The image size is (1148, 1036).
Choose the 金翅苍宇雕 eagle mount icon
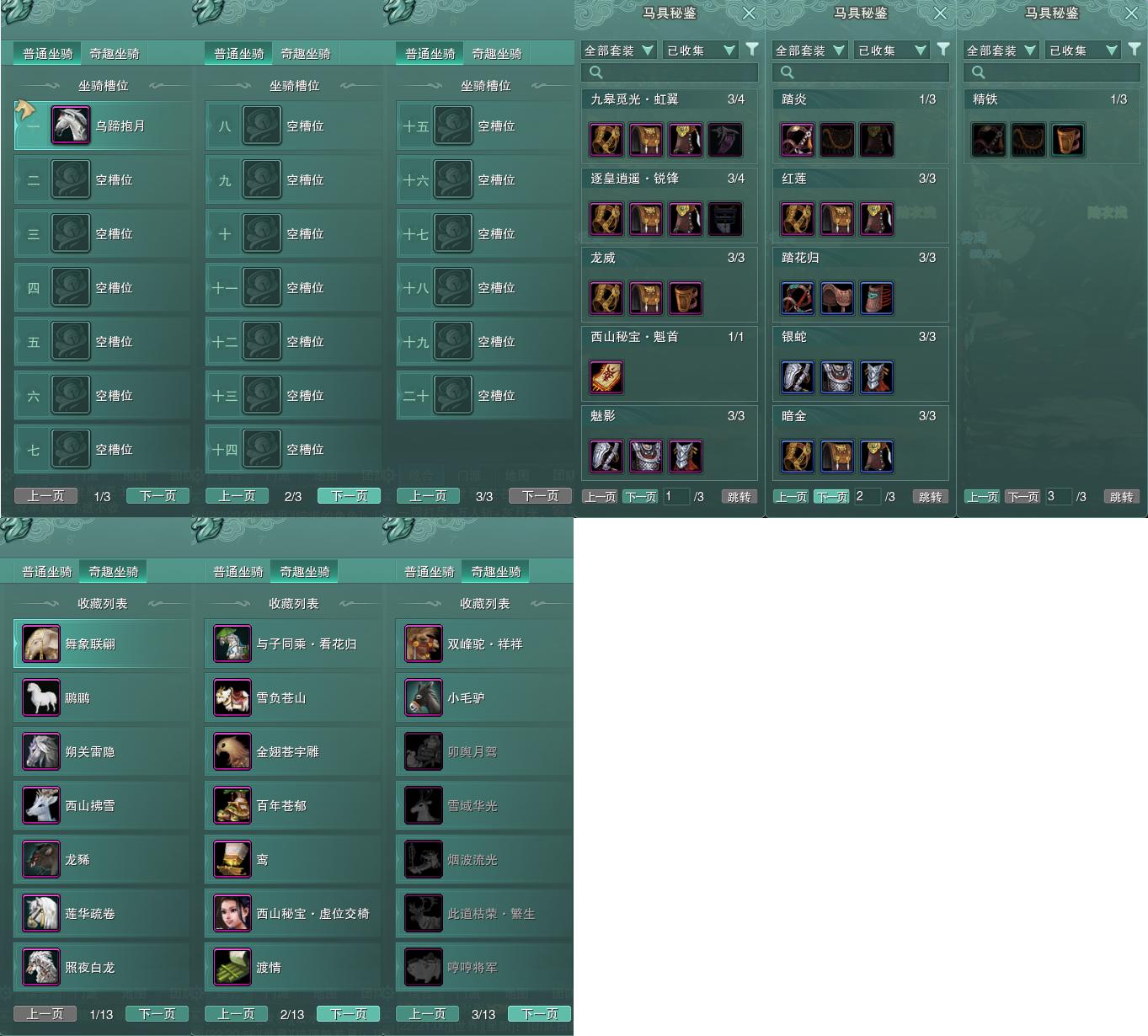pos(232,751)
